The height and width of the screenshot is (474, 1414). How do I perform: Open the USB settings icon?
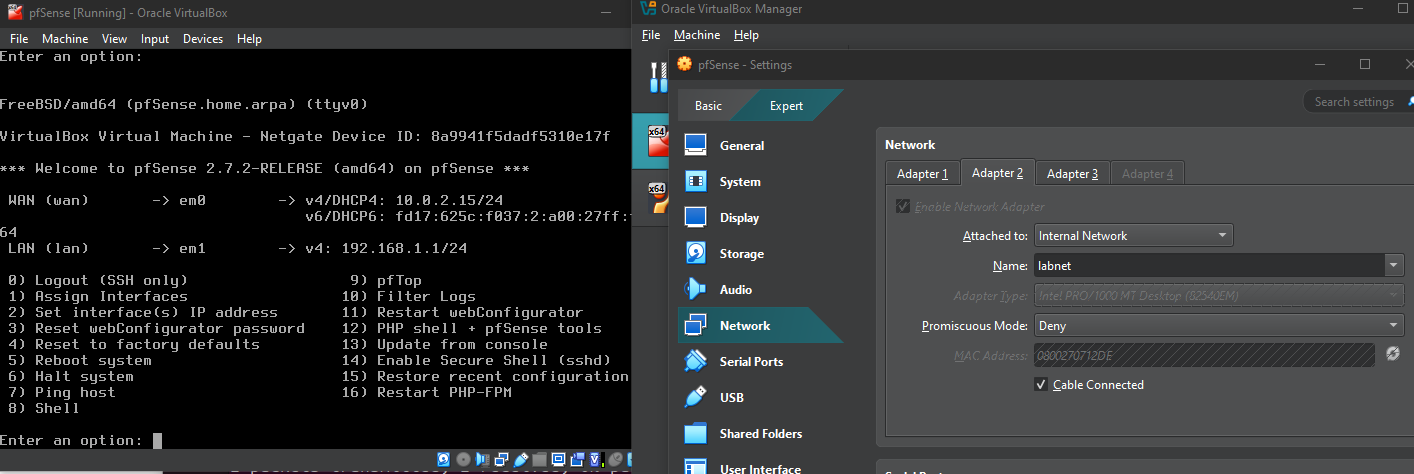(x=696, y=397)
